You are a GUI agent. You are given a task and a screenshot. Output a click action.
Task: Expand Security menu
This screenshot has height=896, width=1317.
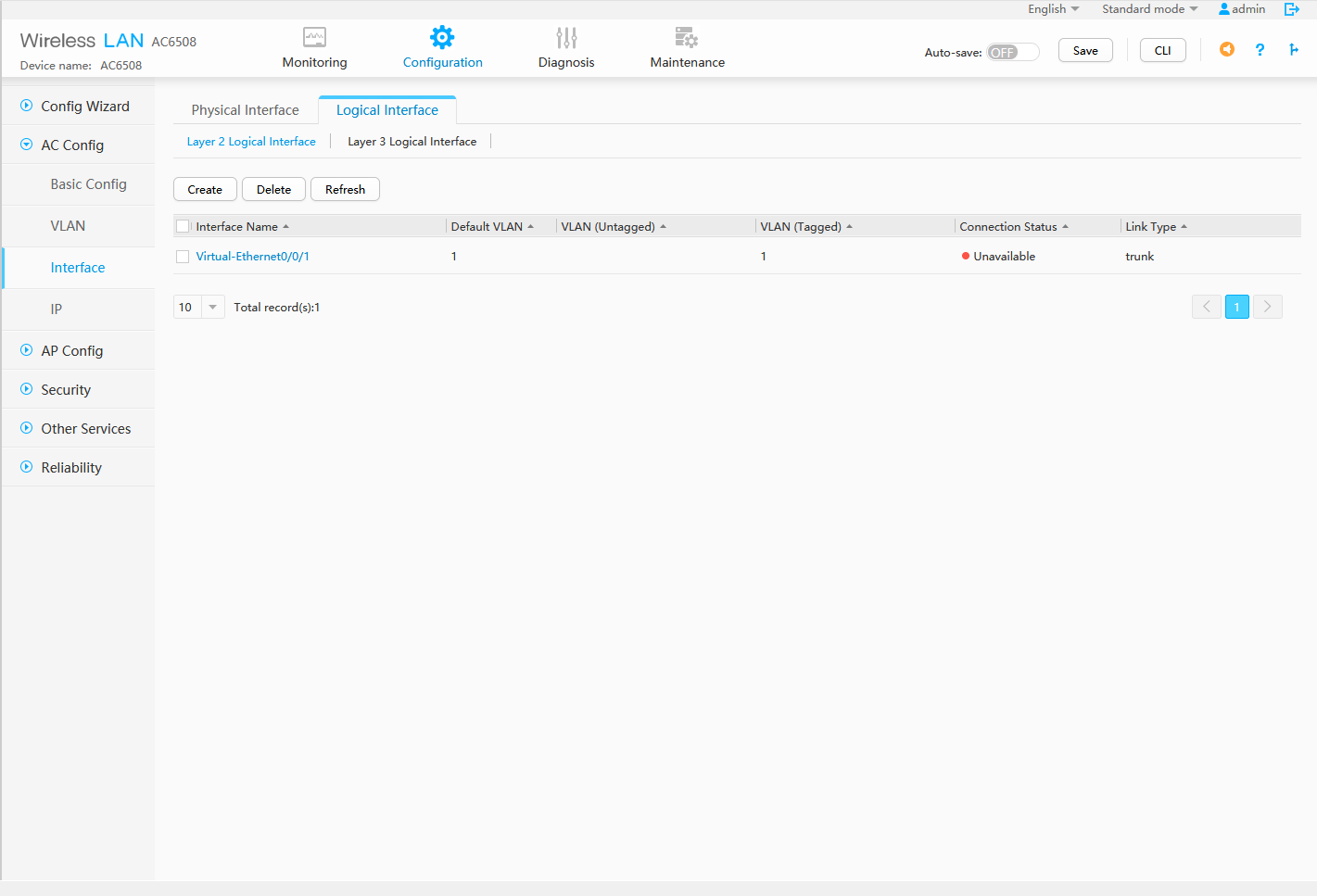[77, 389]
